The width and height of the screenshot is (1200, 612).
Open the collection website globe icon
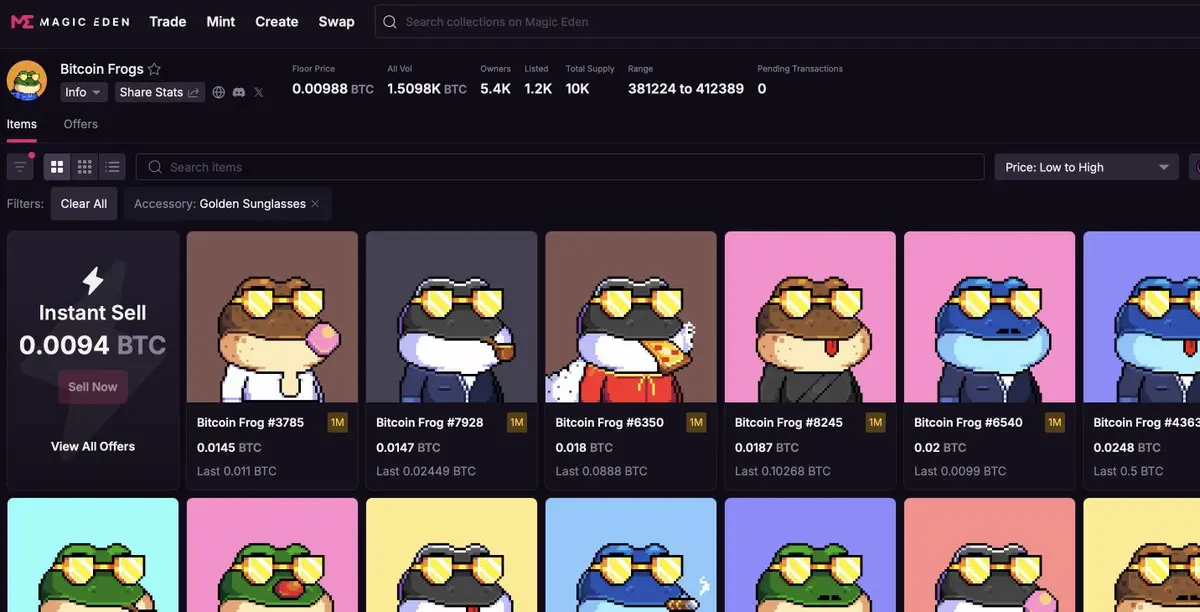(x=219, y=92)
